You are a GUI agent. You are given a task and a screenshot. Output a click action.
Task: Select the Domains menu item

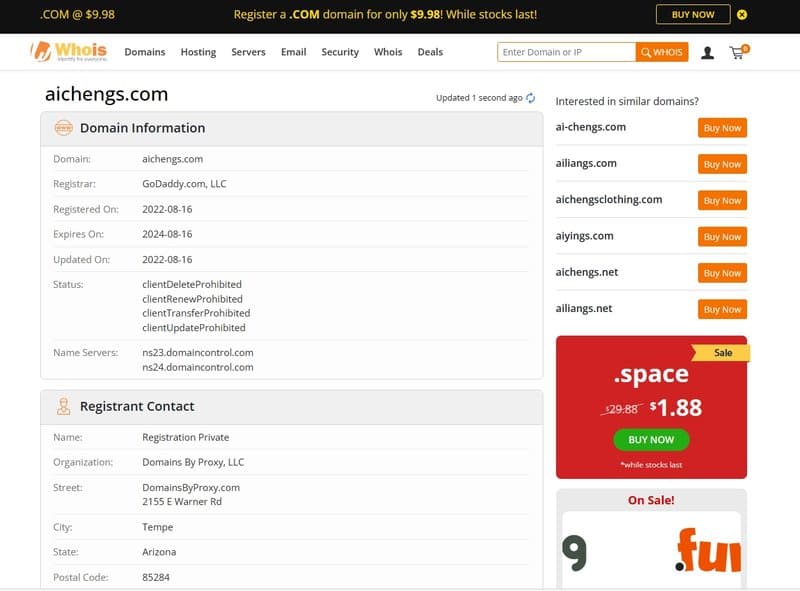pyautogui.click(x=145, y=52)
